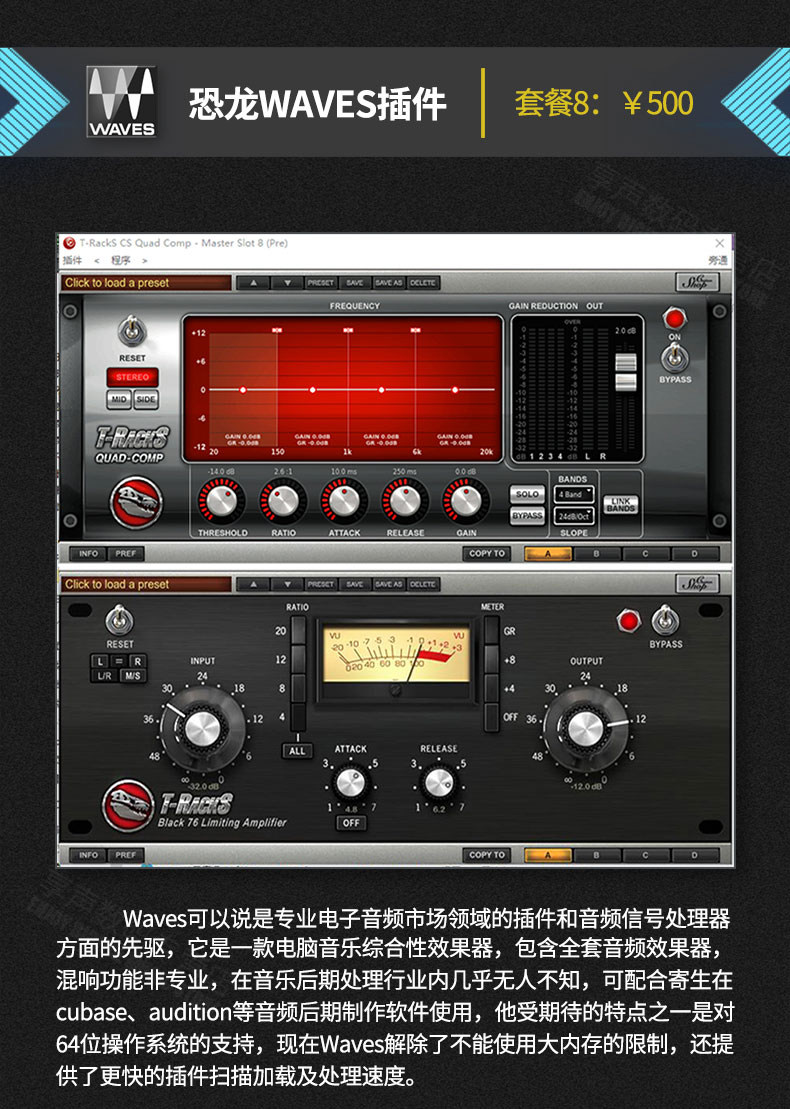Viewport: 790px width, 1109px height.
Task: Click the Quad-Comp RELEASE knob
Action: pyautogui.click(x=405, y=501)
